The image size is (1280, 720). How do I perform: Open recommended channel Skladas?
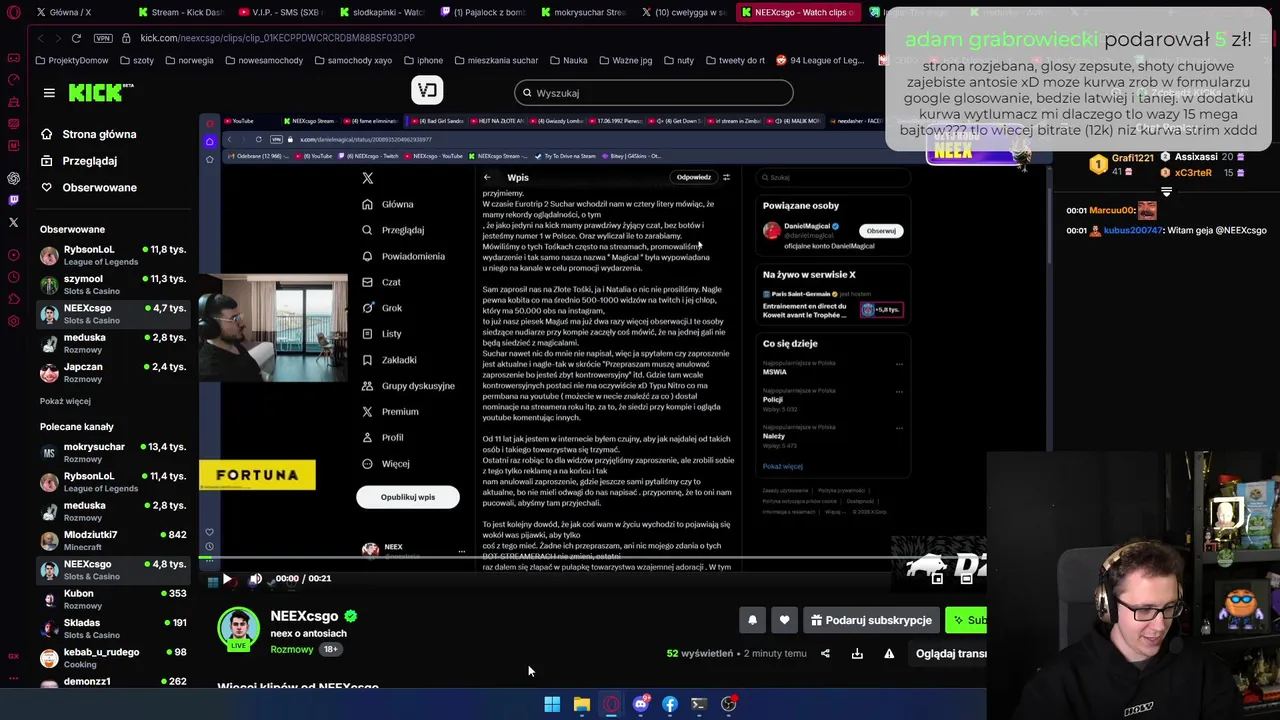coord(112,628)
